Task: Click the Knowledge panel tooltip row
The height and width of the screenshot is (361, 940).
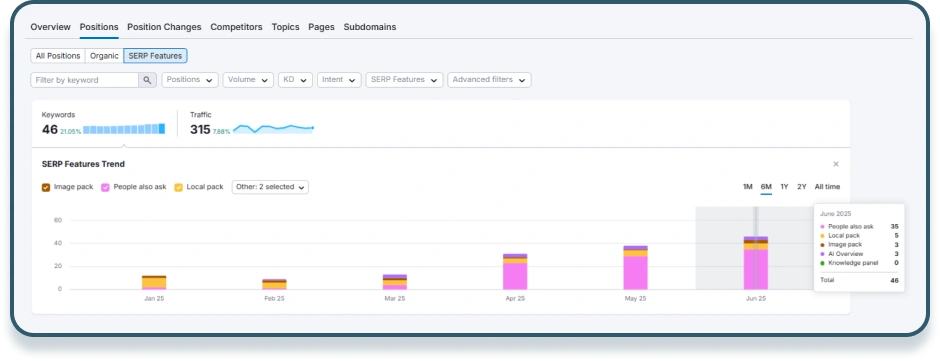Action: 859,263
